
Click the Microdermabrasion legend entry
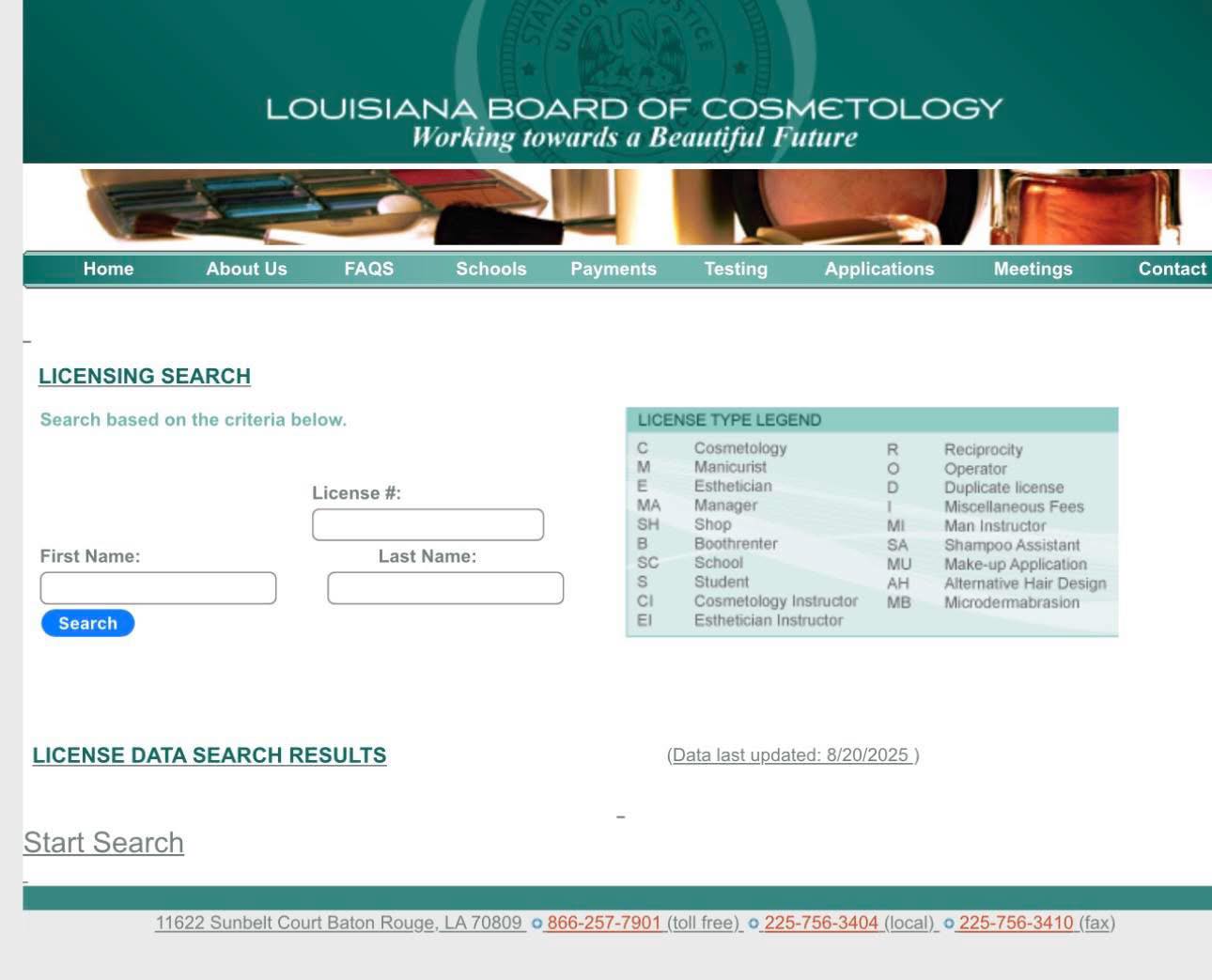click(x=1012, y=602)
